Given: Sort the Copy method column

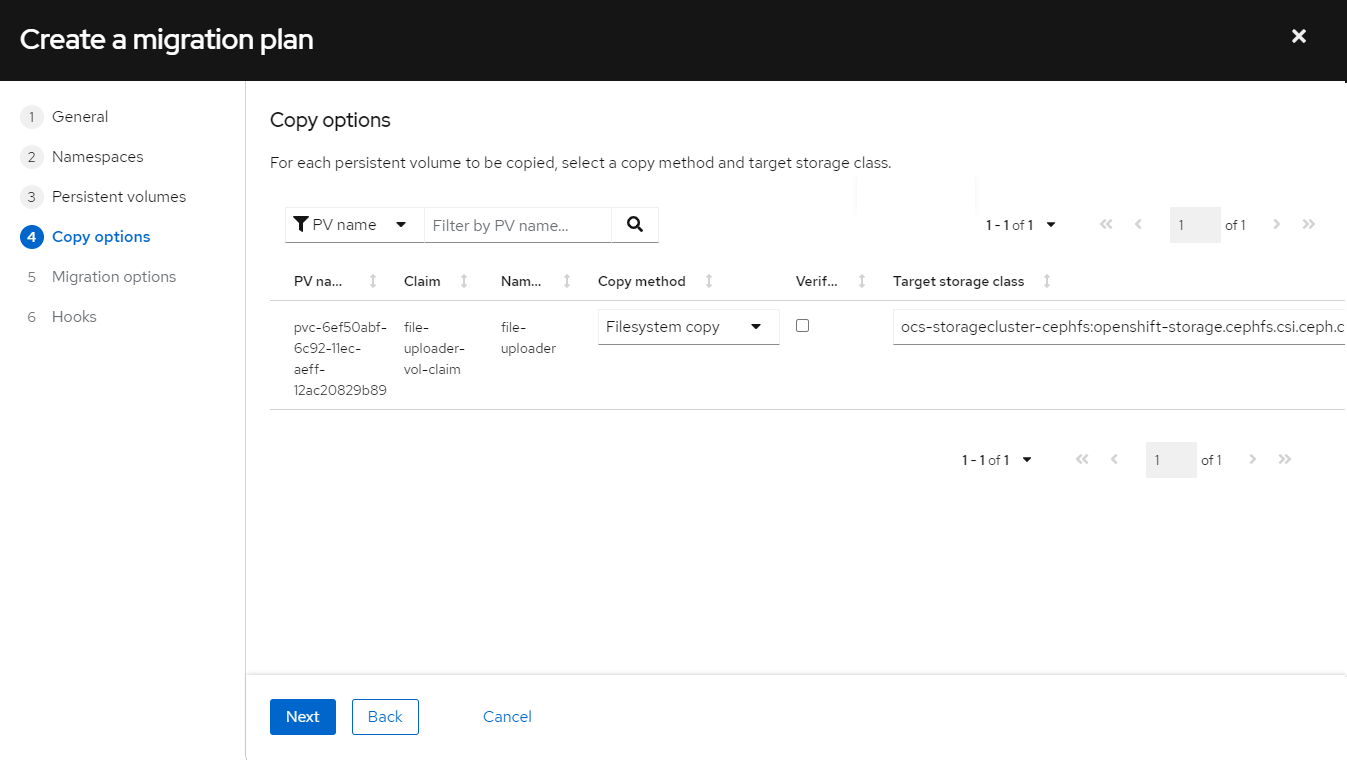Looking at the screenshot, I should point(709,281).
